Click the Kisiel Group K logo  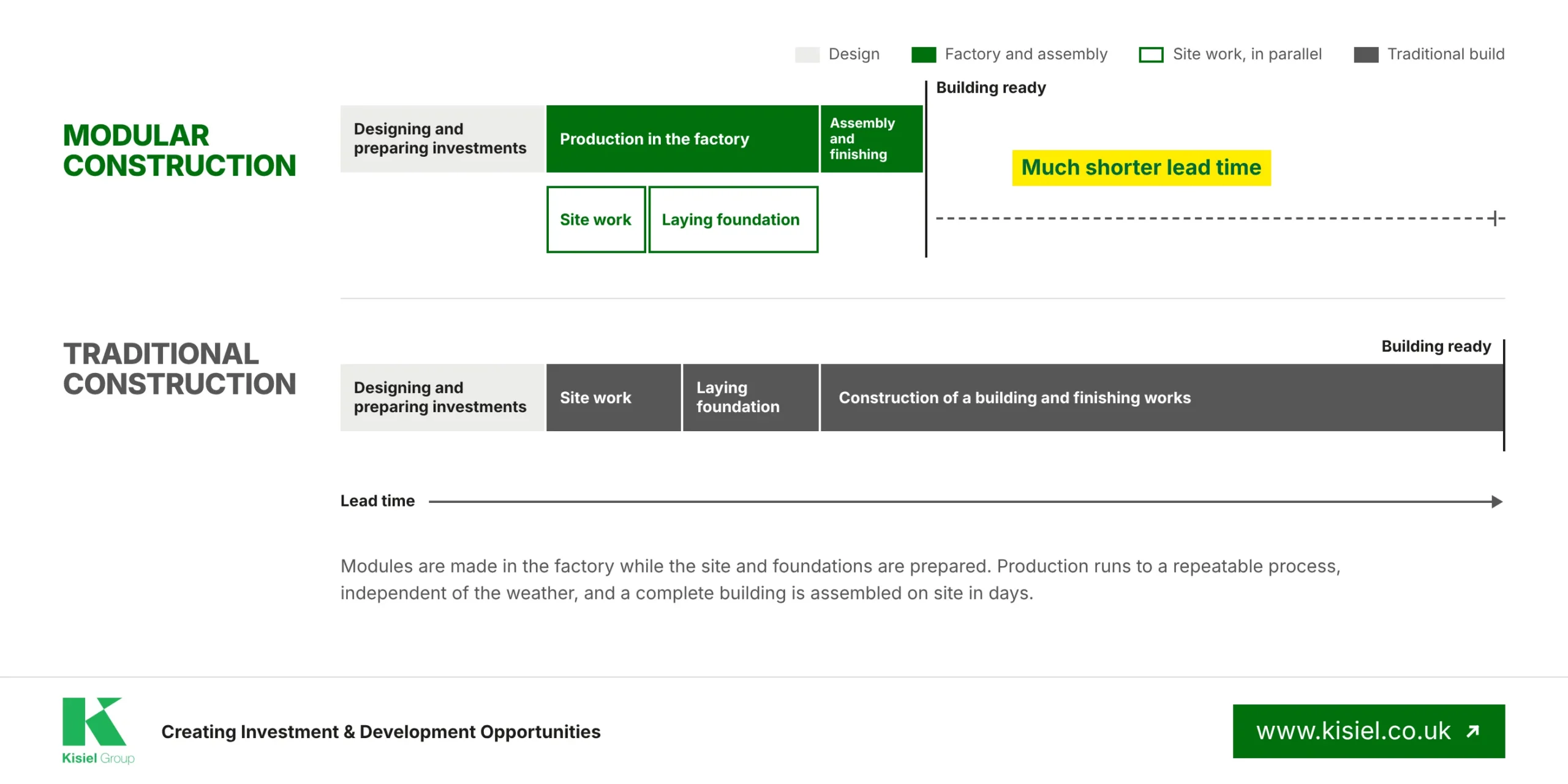[x=98, y=731]
